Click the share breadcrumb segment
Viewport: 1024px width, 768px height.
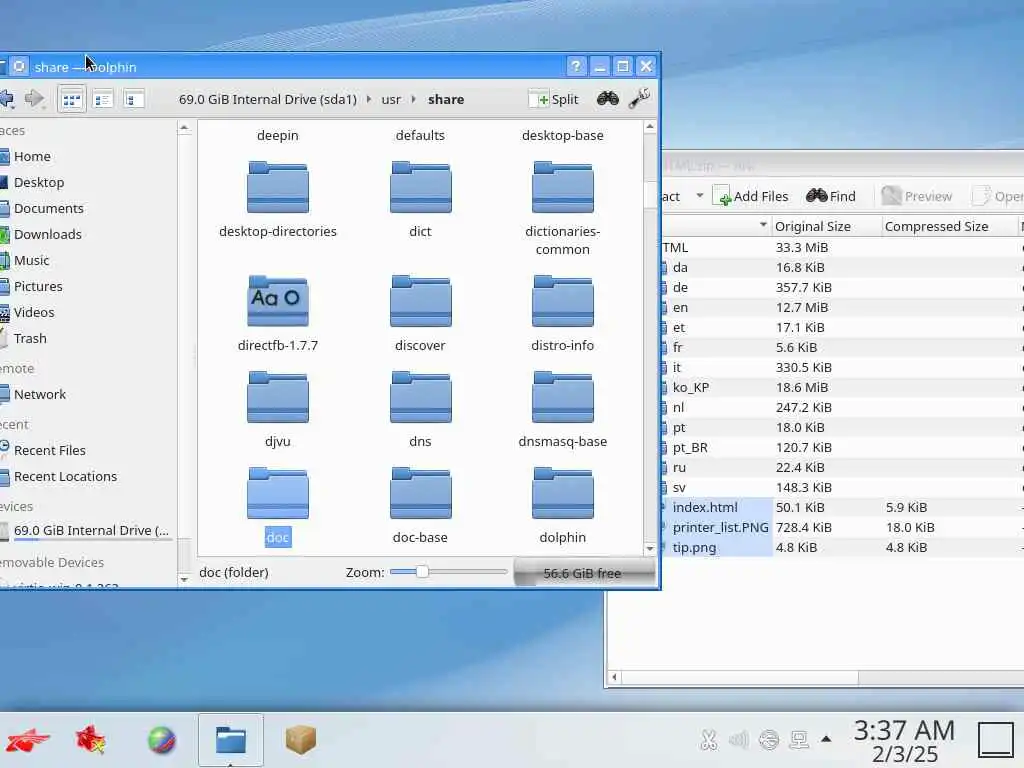pos(446,99)
